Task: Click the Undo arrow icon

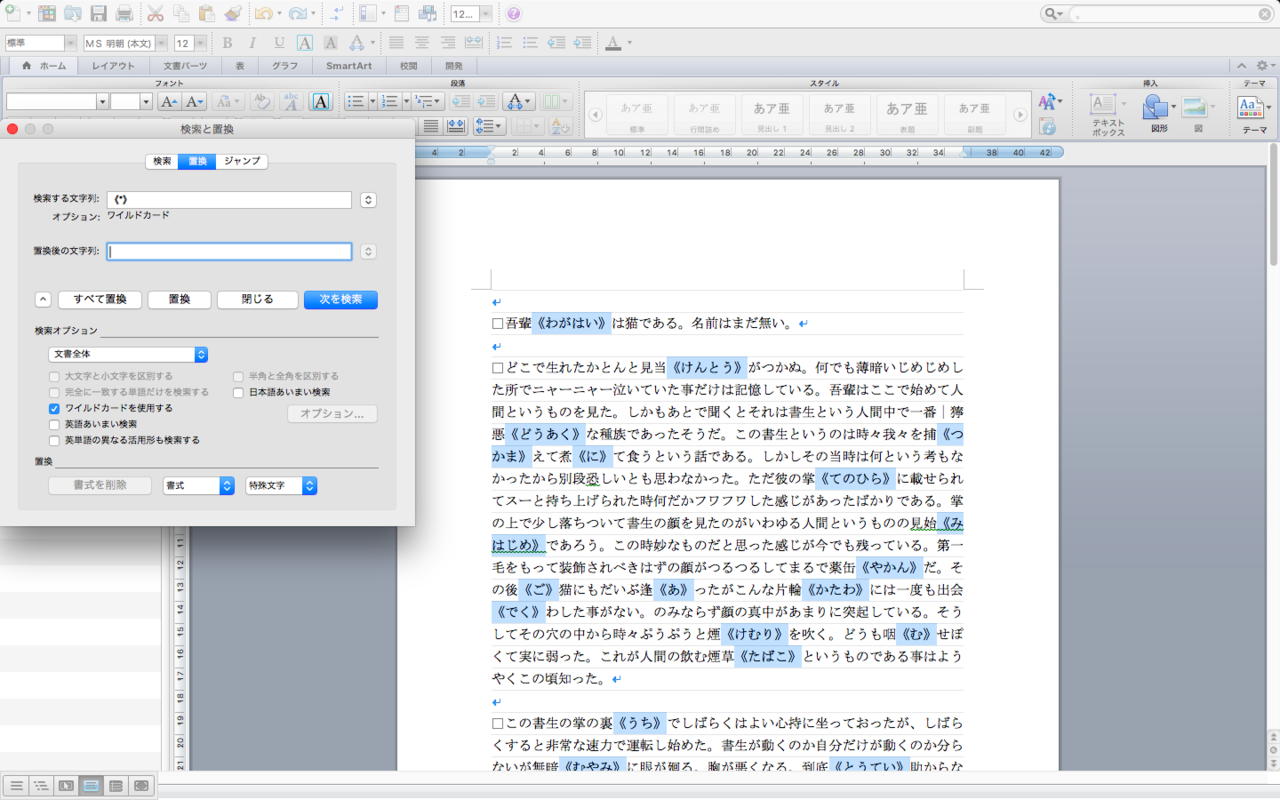Action: pos(262,14)
